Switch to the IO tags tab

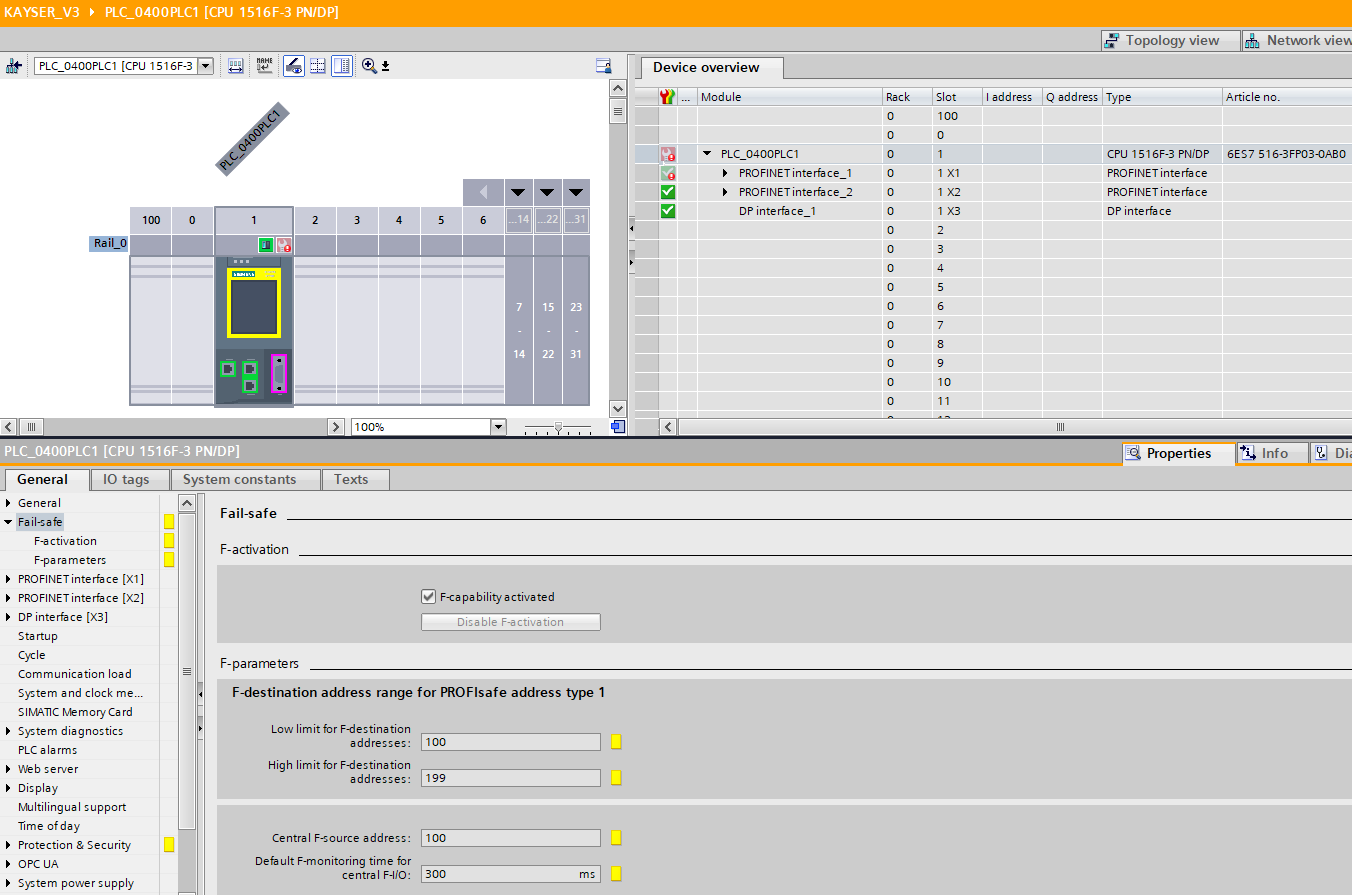click(x=126, y=480)
